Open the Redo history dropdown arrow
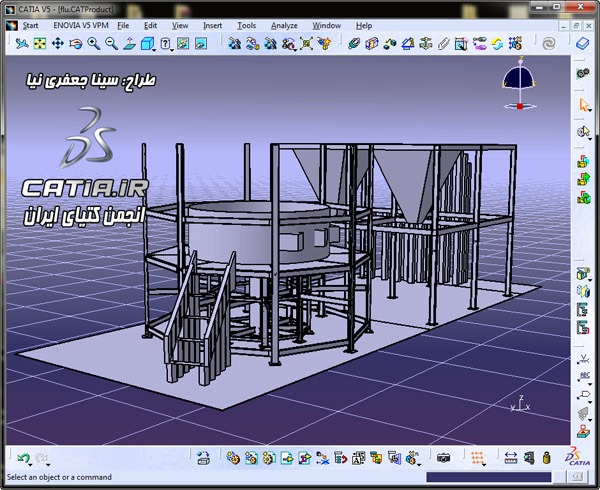Image resolution: width=600 pixels, height=490 pixels. click(48, 465)
